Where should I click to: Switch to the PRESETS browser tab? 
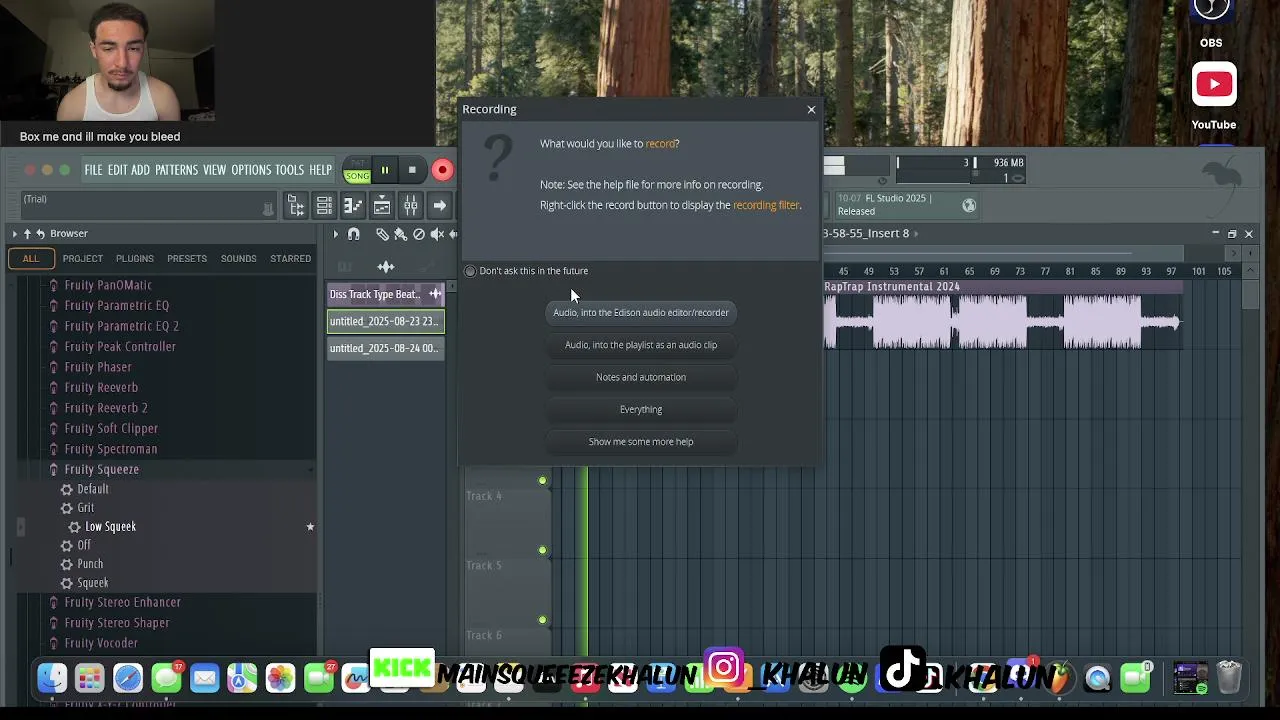tap(187, 258)
